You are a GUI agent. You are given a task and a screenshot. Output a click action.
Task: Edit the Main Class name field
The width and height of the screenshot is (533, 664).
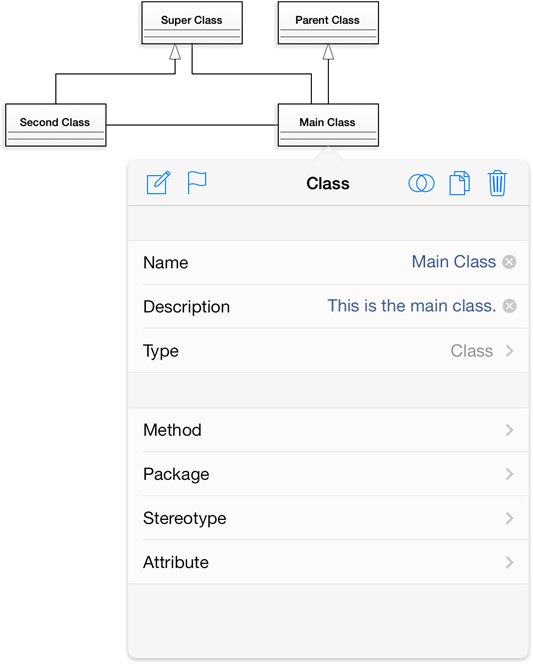click(x=454, y=262)
